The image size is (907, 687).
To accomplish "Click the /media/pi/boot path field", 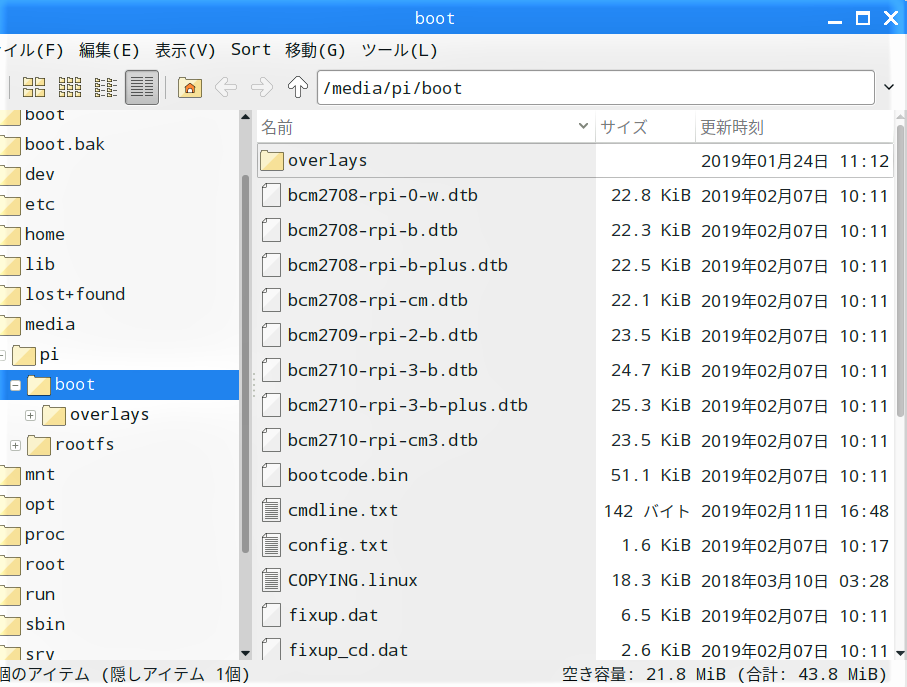I will coord(595,87).
